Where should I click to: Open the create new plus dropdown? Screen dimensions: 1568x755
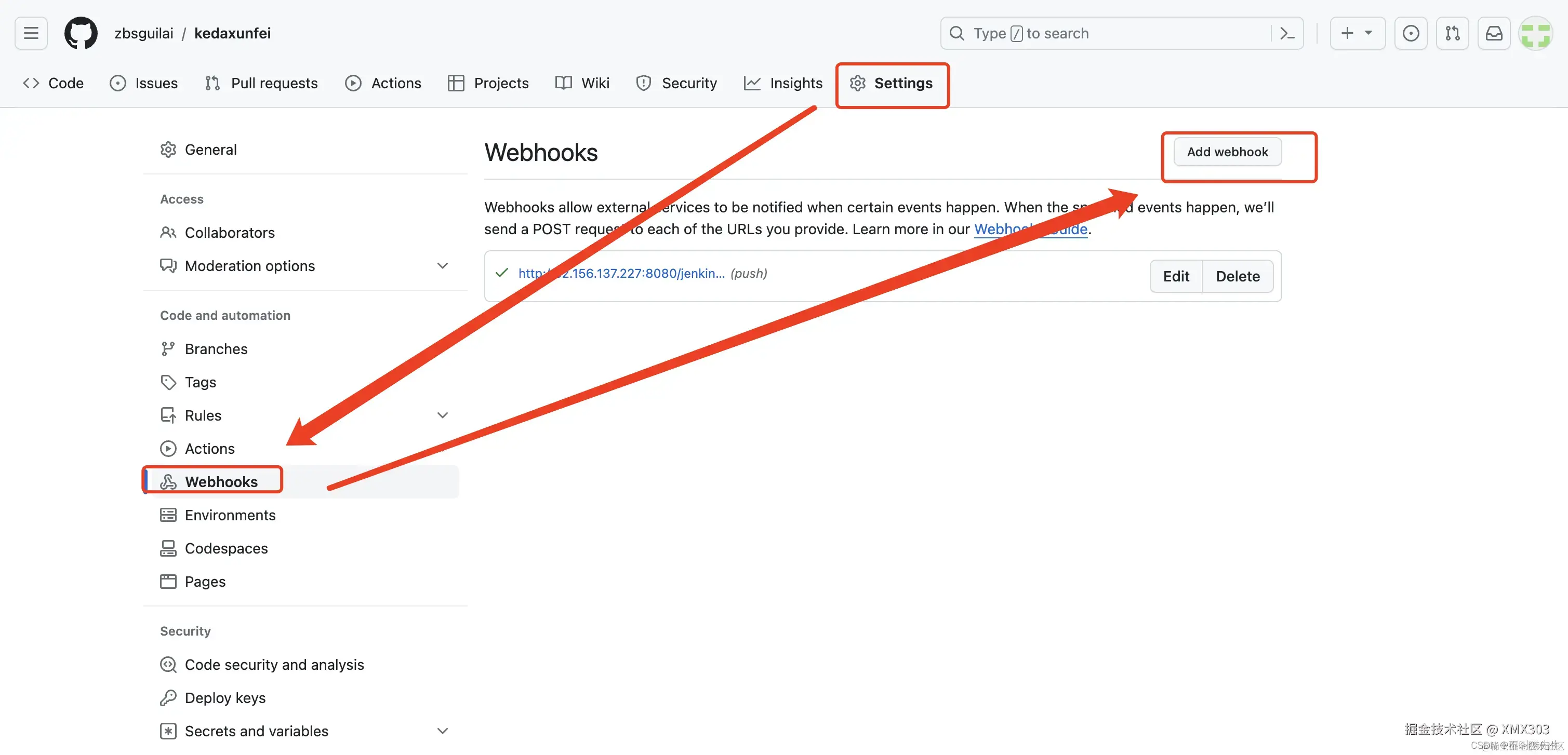pos(1357,33)
